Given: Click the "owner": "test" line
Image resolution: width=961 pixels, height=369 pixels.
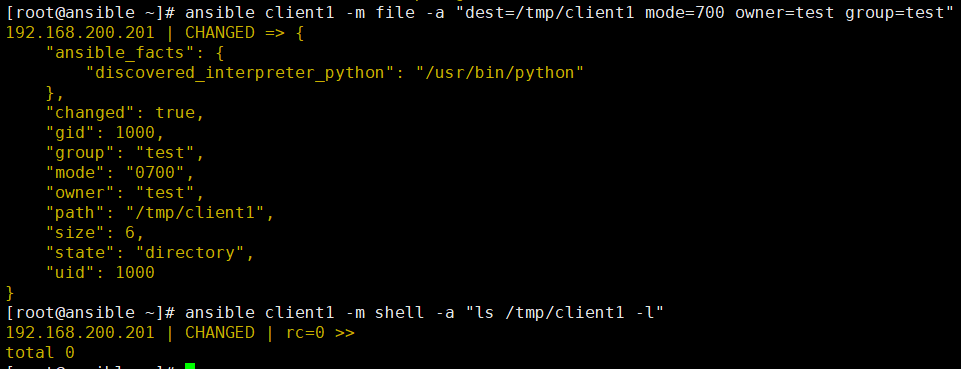Looking at the screenshot, I should coord(125,192).
